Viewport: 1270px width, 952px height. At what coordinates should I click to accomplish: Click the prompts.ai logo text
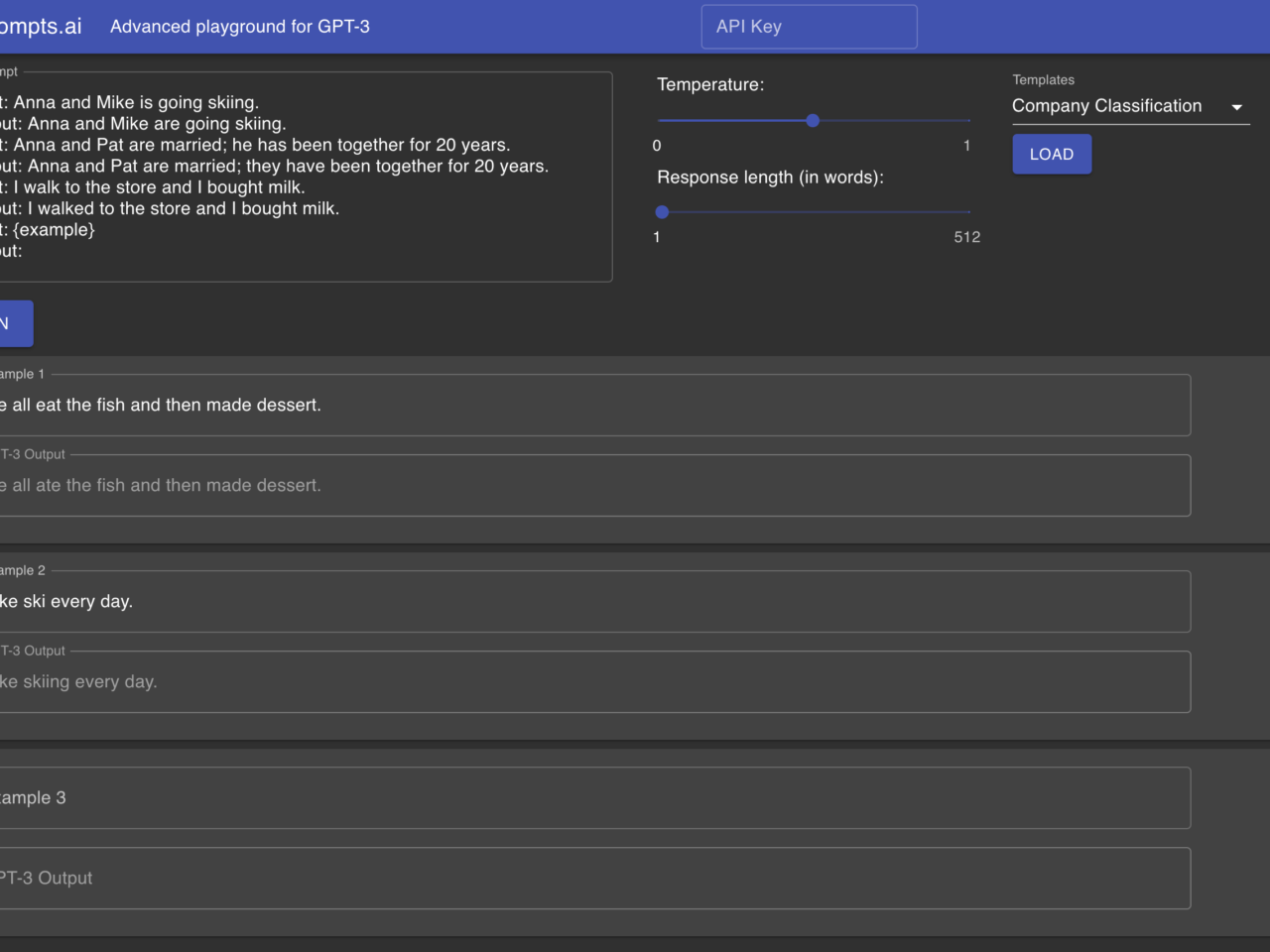tap(40, 27)
